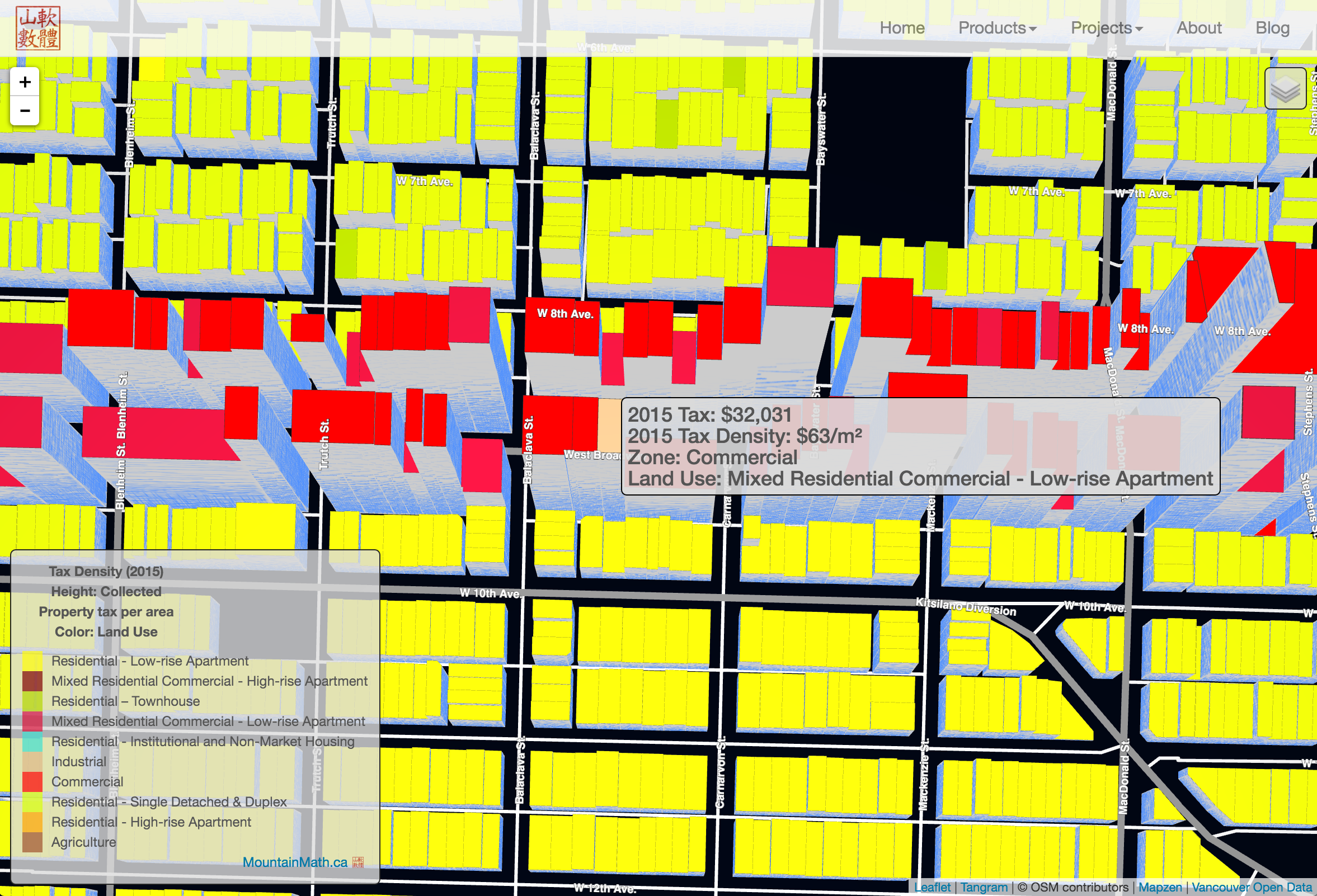
Task: Go to the Blog page
Action: click(1272, 28)
